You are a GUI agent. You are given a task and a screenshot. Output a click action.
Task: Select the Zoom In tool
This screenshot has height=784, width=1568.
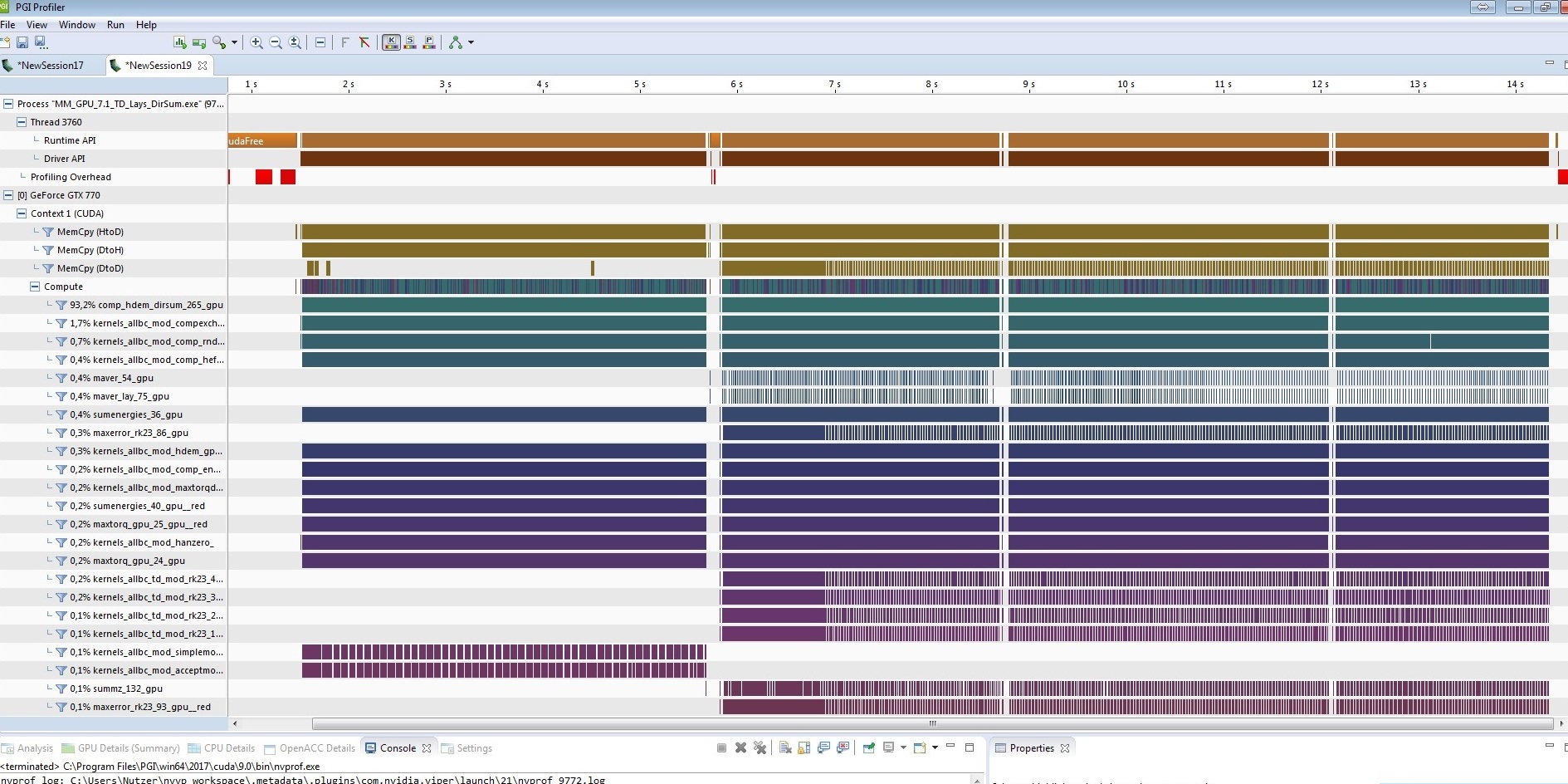256,42
